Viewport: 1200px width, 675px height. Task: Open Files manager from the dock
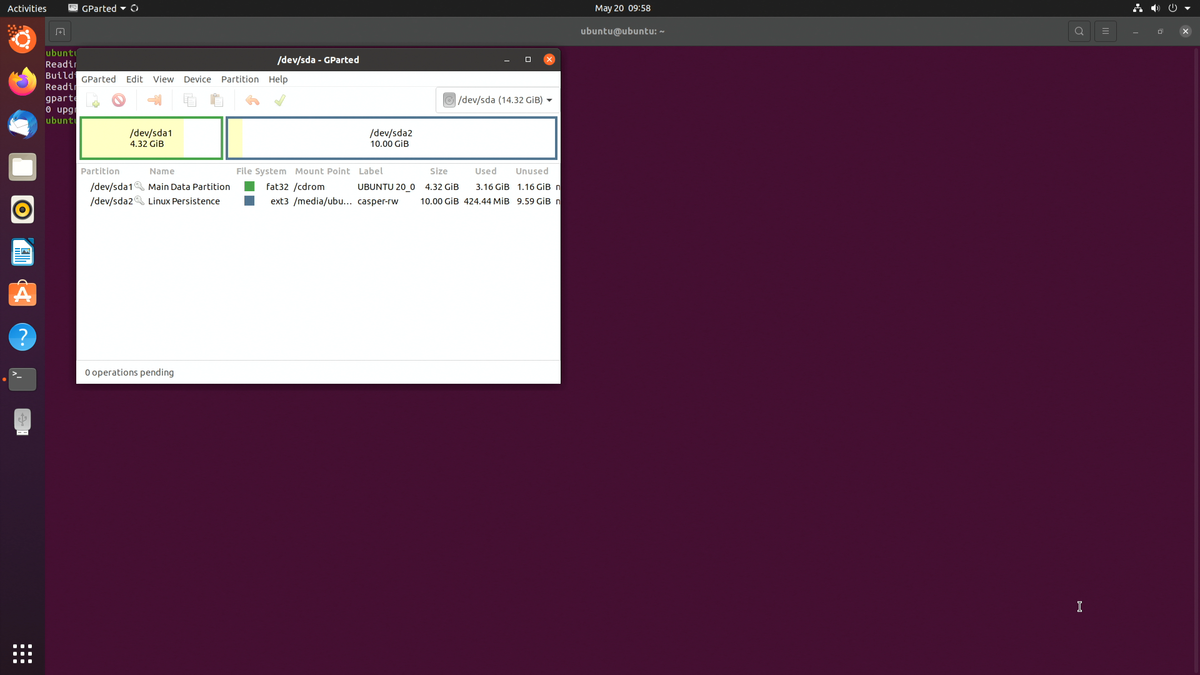[x=22, y=167]
